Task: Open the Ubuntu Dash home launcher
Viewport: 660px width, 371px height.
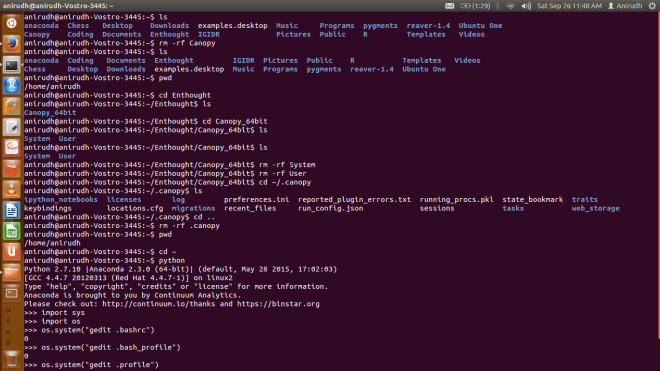Action: (11, 23)
